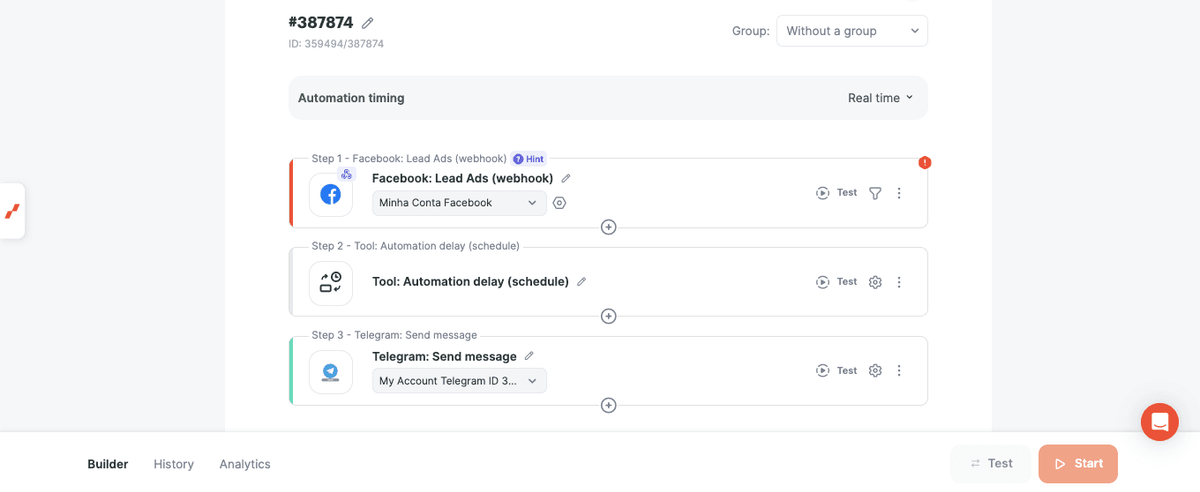Click the Step 1 - Facebook: Lead Ads label

(x=409, y=159)
